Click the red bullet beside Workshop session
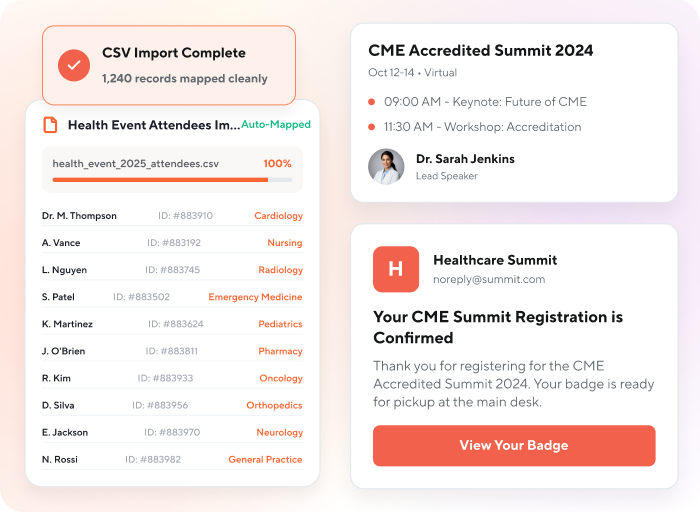The width and height of the screenshot is (700, 512). [x=371, y=127]
